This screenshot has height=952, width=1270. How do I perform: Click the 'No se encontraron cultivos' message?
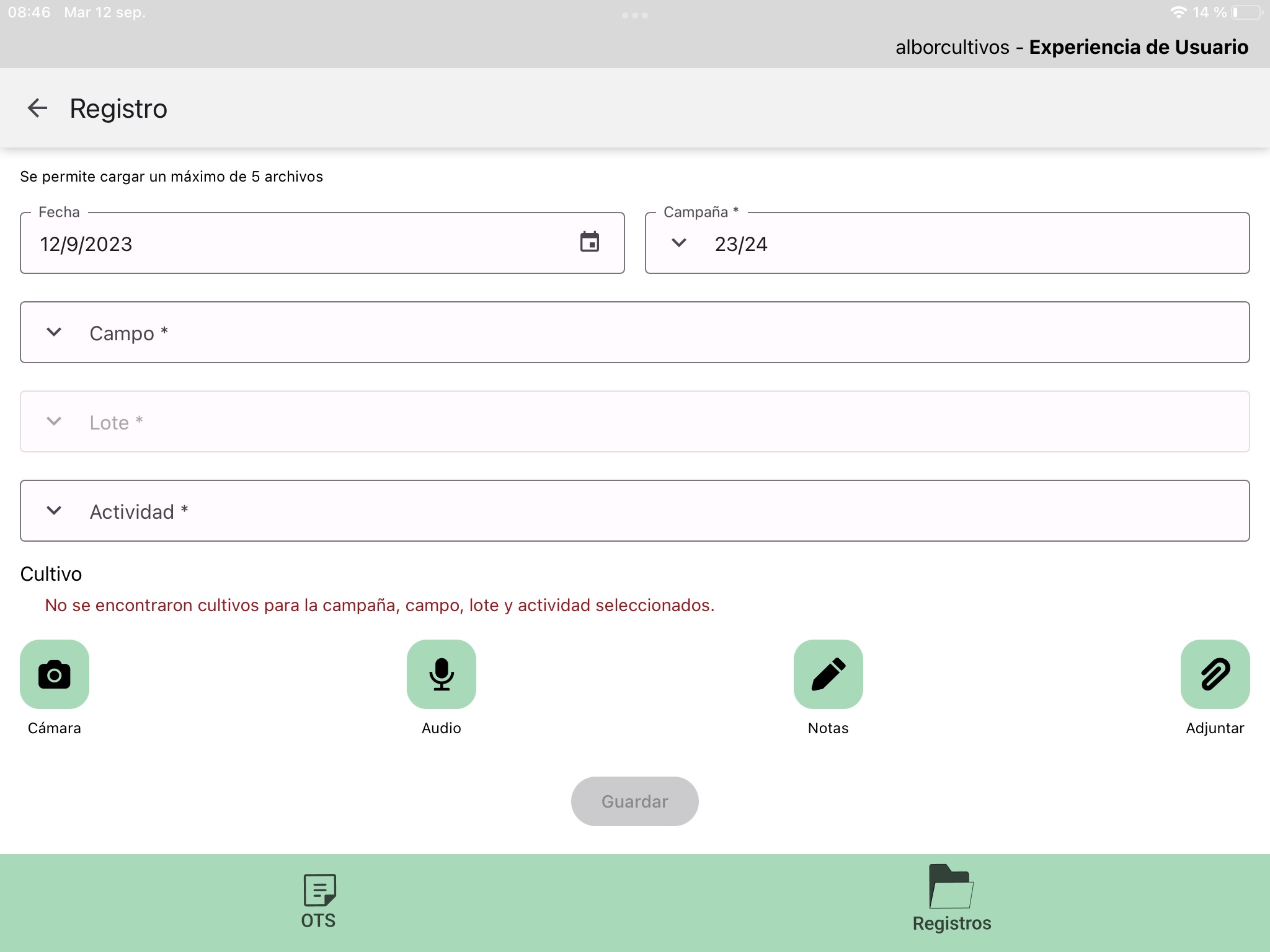point(380,605)
